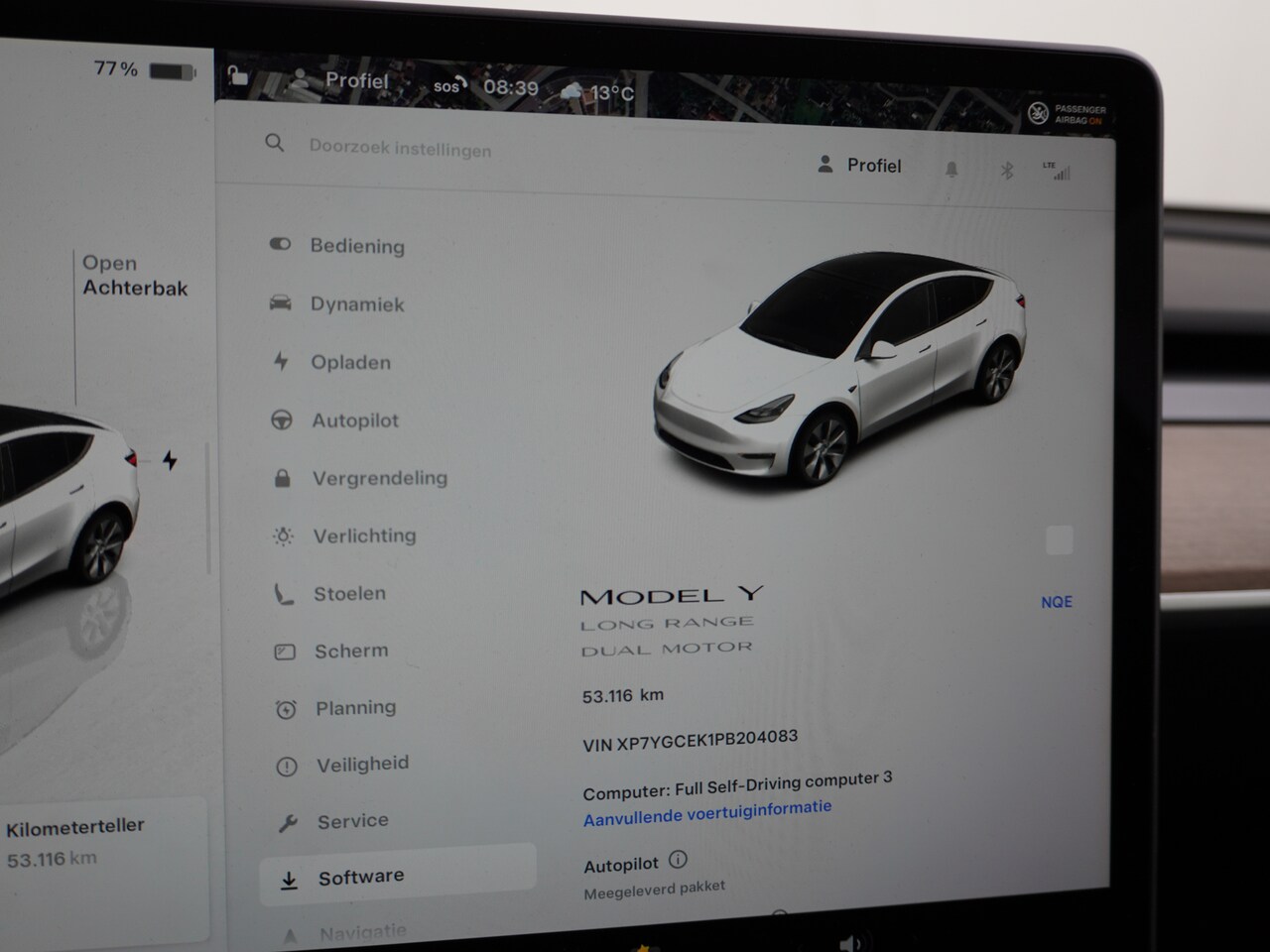This screenshot has width=1270, height=952.
Task: Click the steering wheel icon beside Autopilot
Action: click(x=282, y=419)
